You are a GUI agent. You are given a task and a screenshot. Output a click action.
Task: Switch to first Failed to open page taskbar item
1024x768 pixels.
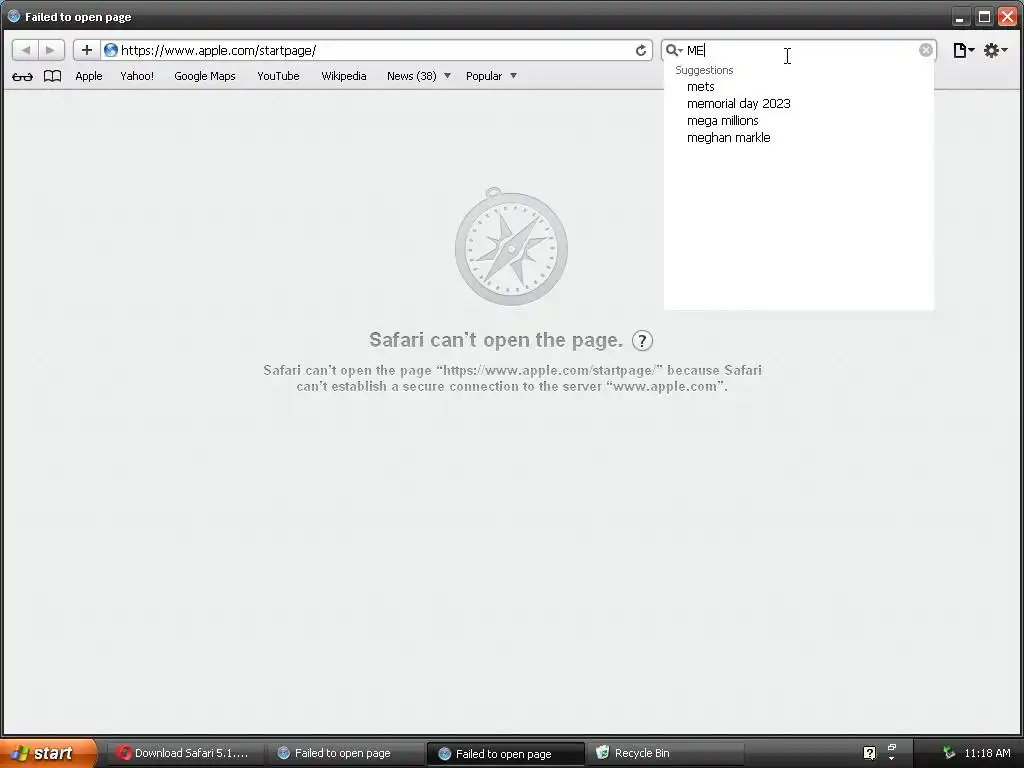[345, 753]
